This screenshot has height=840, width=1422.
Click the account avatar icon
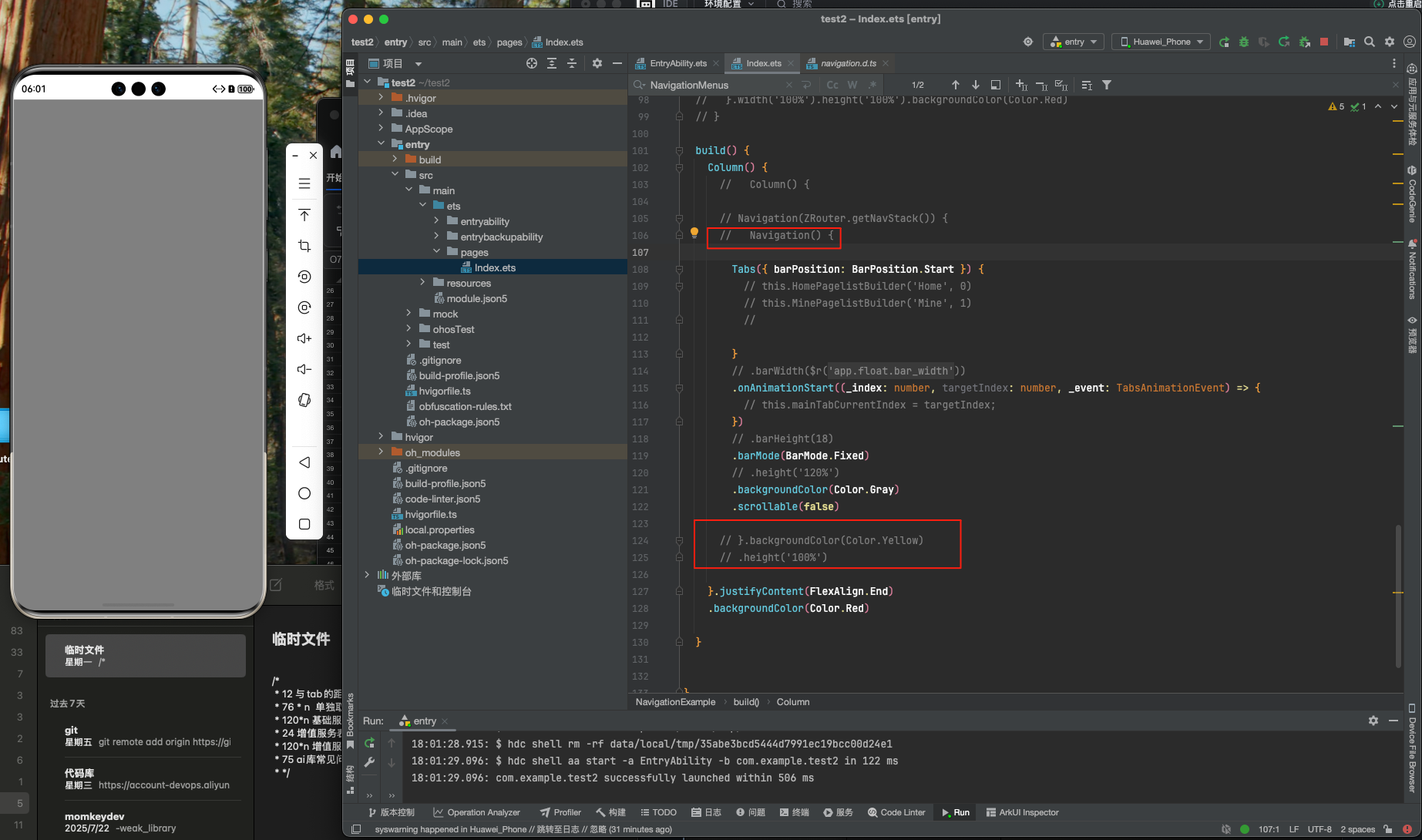1410,42
